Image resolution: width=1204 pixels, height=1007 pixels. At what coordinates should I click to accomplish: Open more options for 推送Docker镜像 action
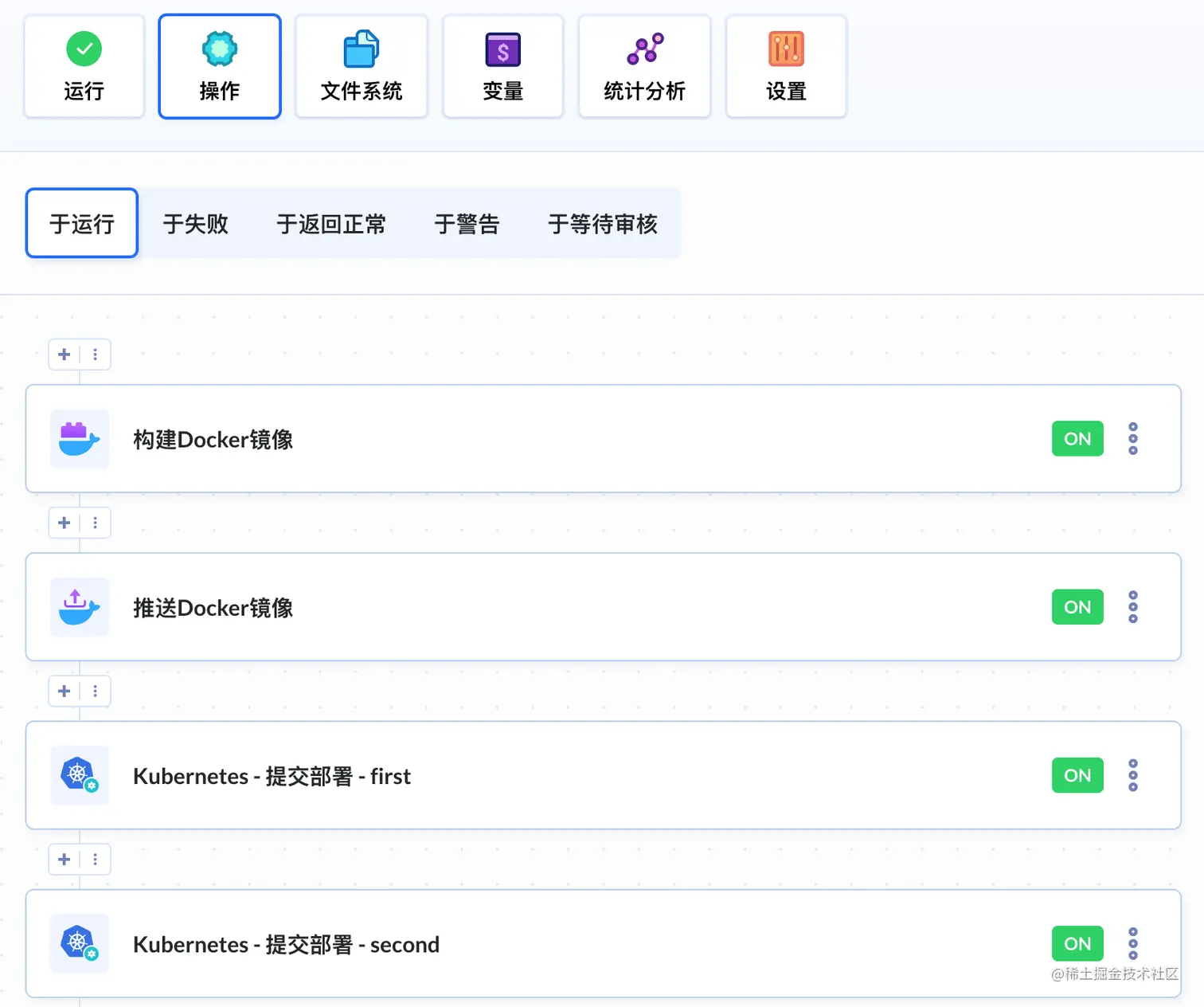1133,606
